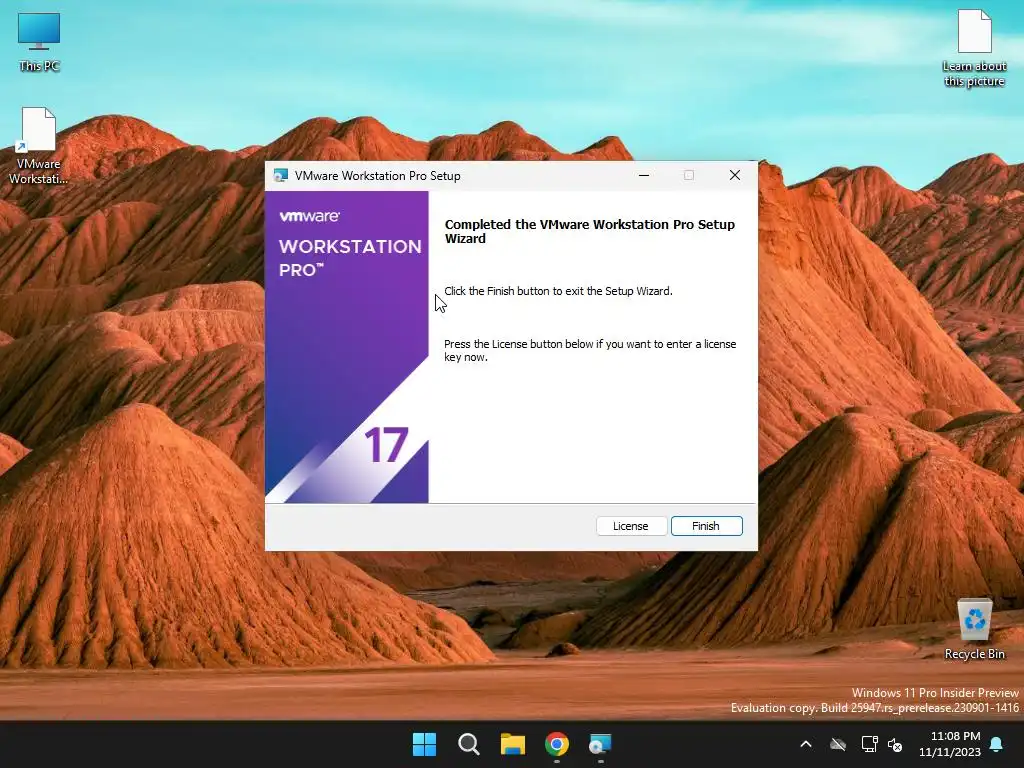
Task: Click the VMware installer taskbar icon
Action: 600,744
